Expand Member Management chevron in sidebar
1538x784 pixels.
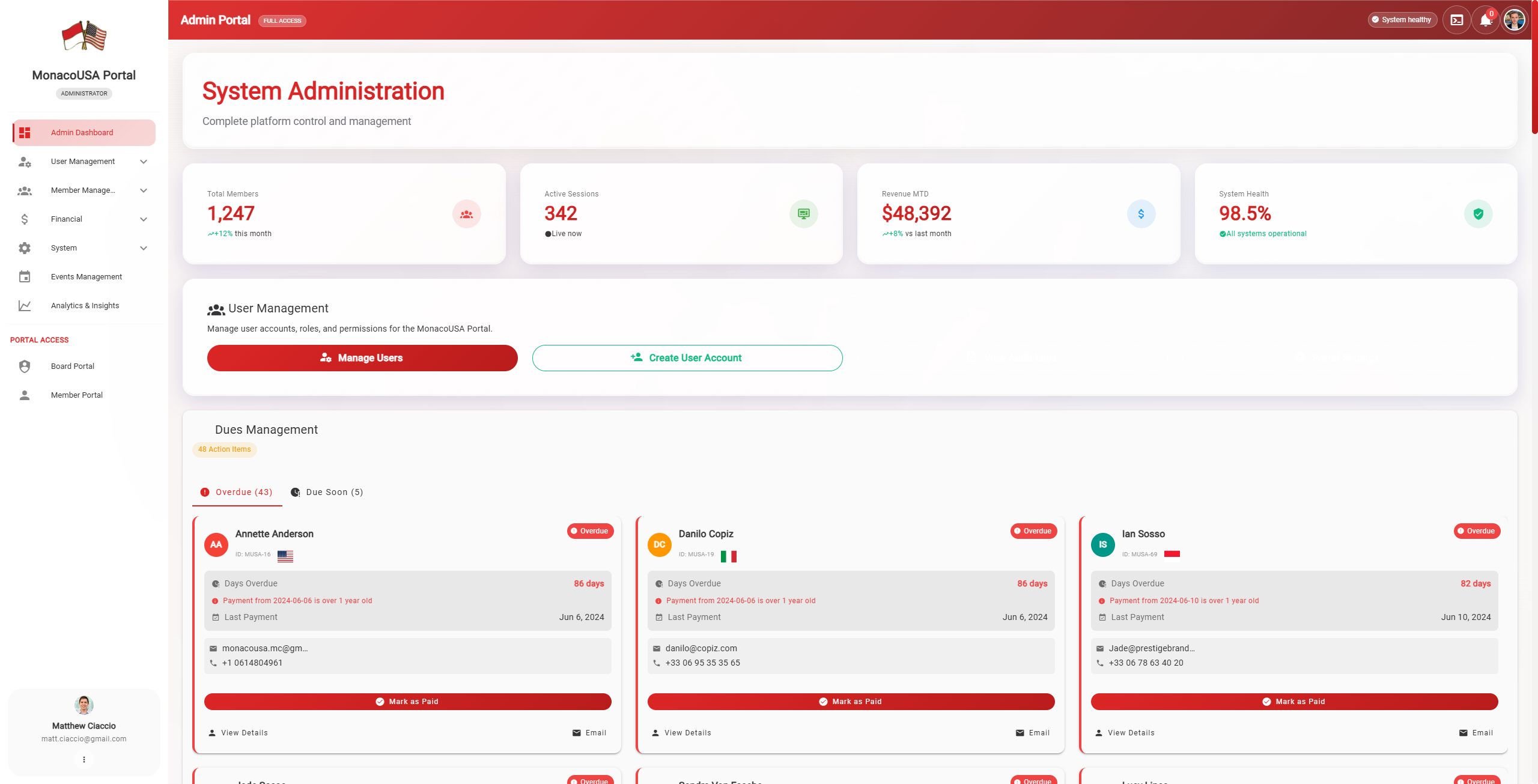(x=144, y=190)
